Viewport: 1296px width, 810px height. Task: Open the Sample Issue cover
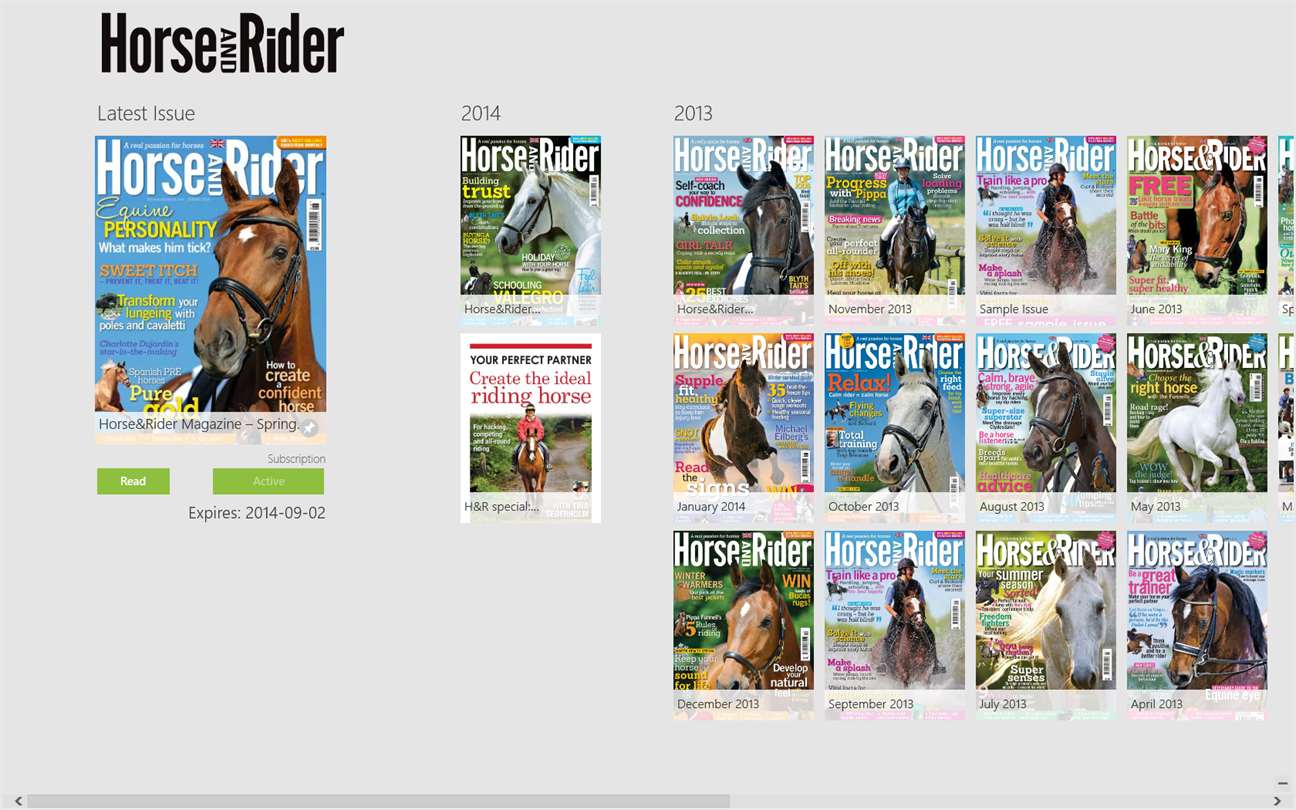[x=1045, y=231]
